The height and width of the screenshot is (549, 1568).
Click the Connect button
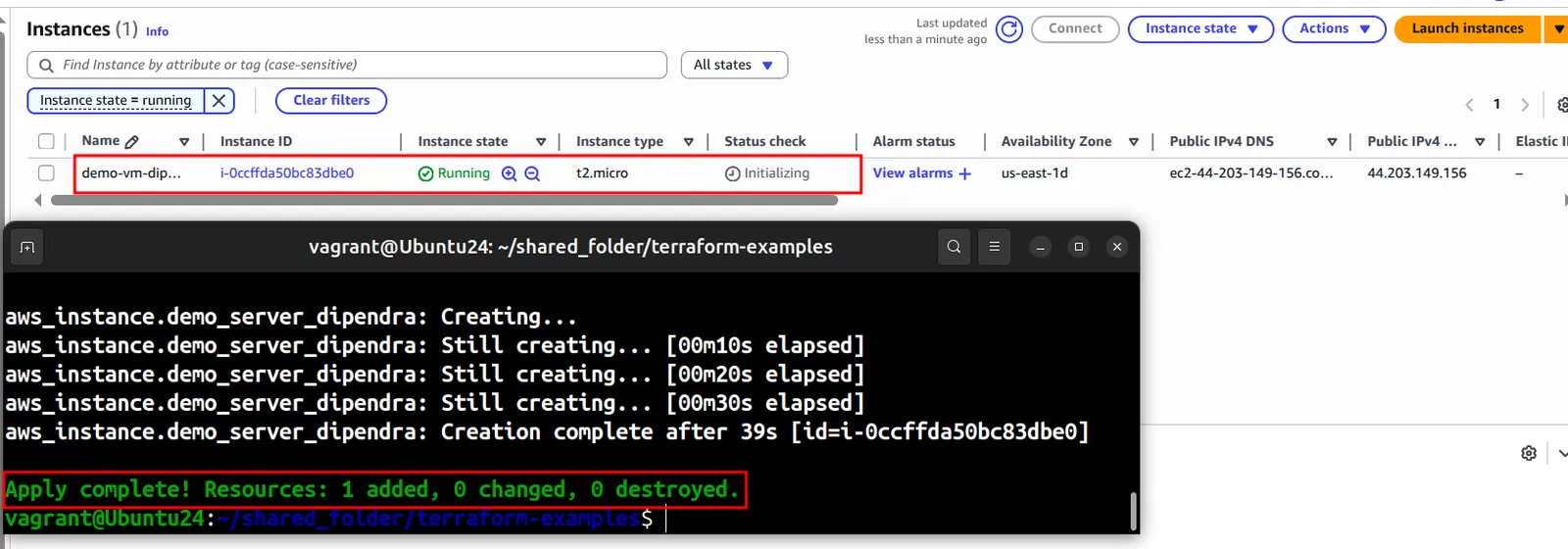(1075, 29)
